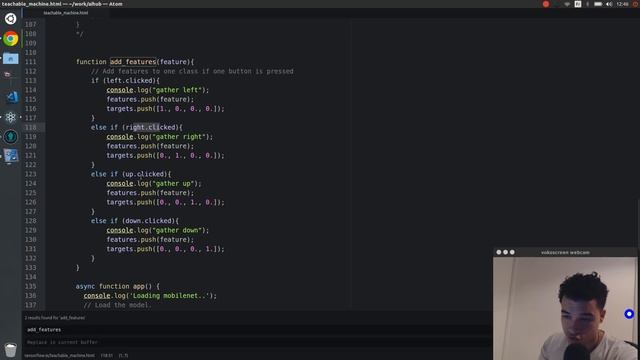640x360 pixels.
Task: Click the 'Loading mobilenet..' log line
Action: pos(150,296)
